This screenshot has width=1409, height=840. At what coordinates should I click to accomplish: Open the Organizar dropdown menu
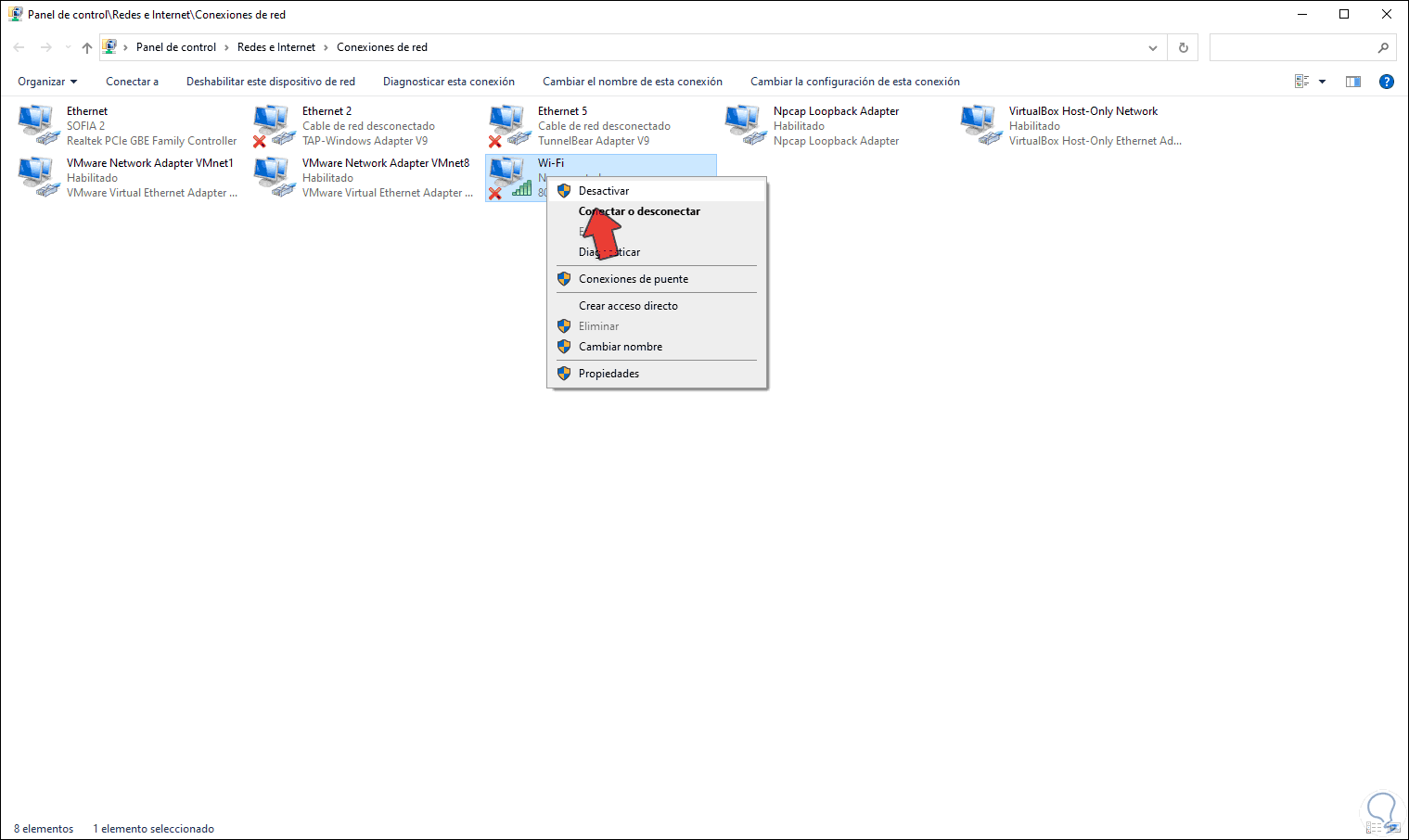(x=47, y=82)
